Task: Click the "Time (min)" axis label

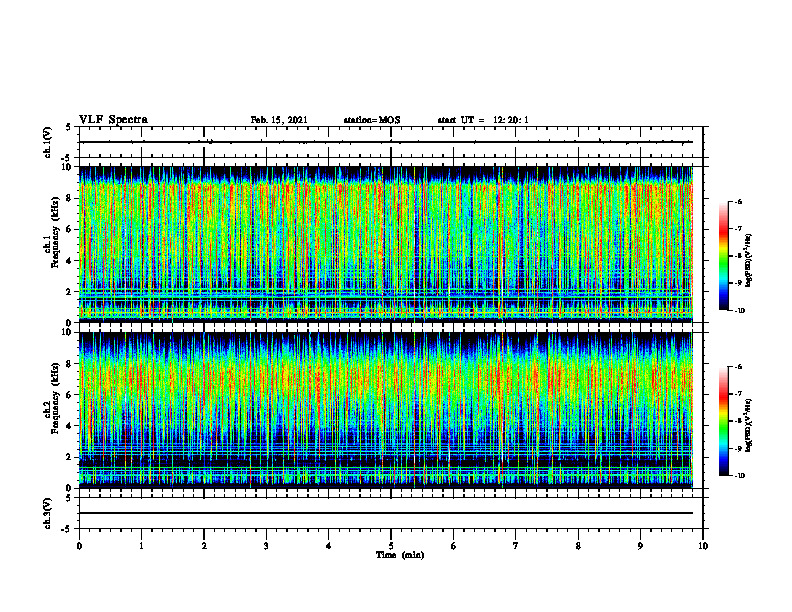Action: (400, 555)
